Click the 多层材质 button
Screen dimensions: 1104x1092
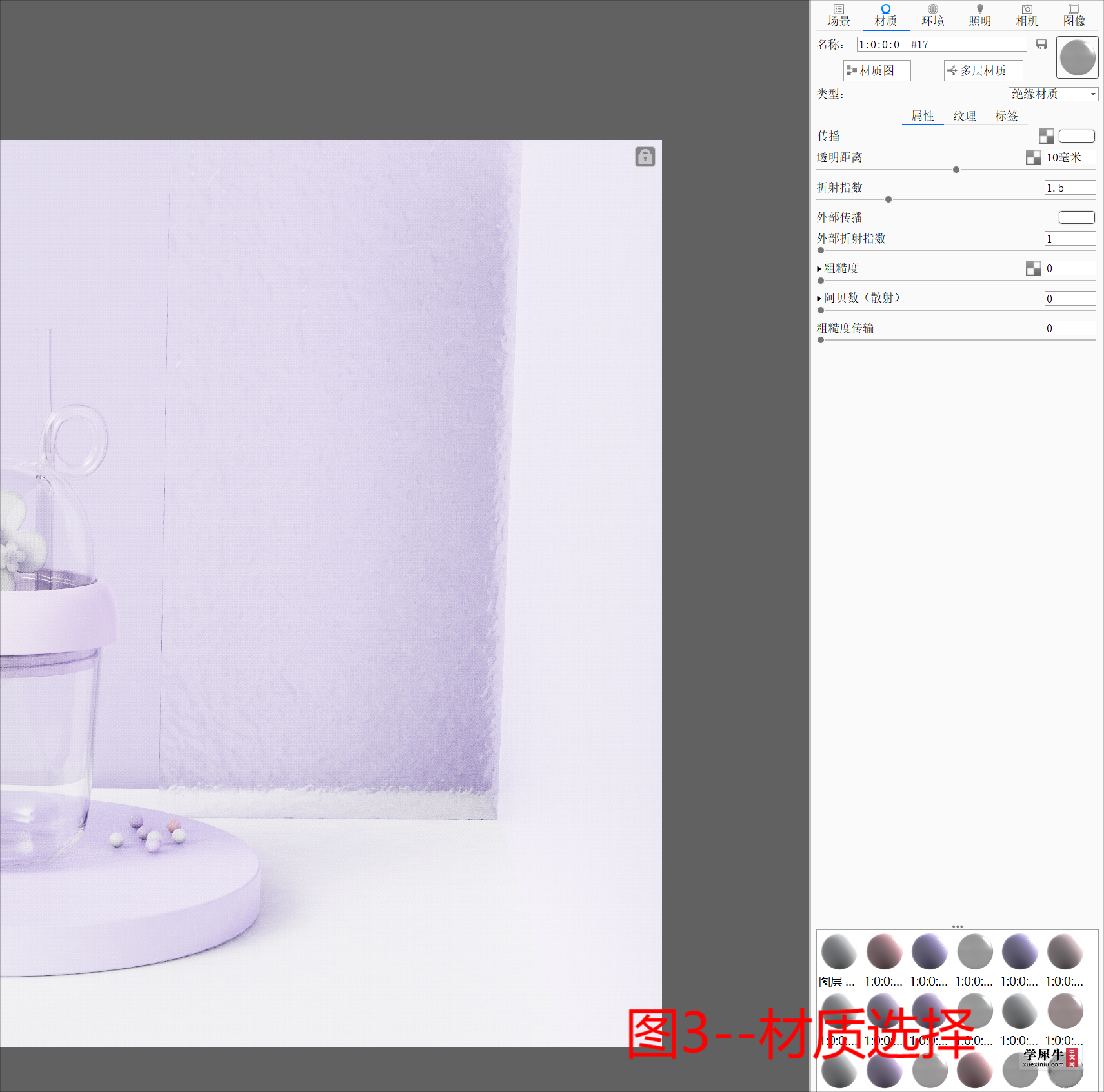click(x=983, y=70)
